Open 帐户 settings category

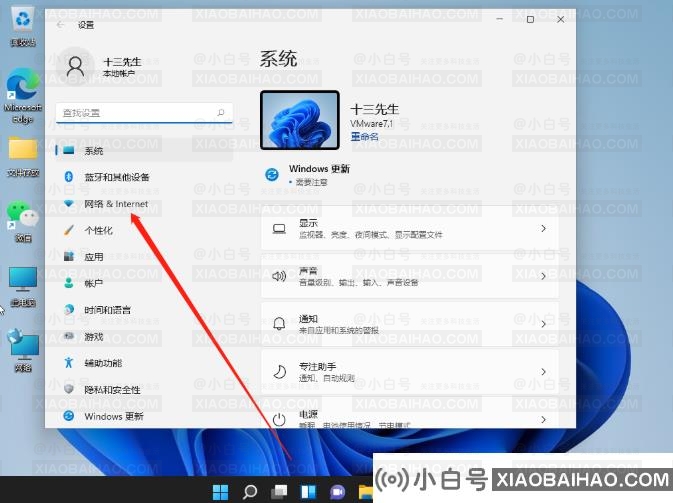(x=144, y=283)
